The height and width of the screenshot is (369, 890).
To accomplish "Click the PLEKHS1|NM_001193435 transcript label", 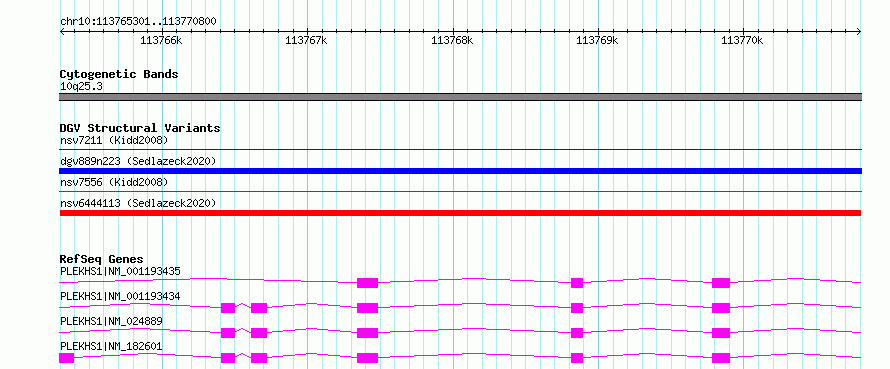I will point(120,271).
